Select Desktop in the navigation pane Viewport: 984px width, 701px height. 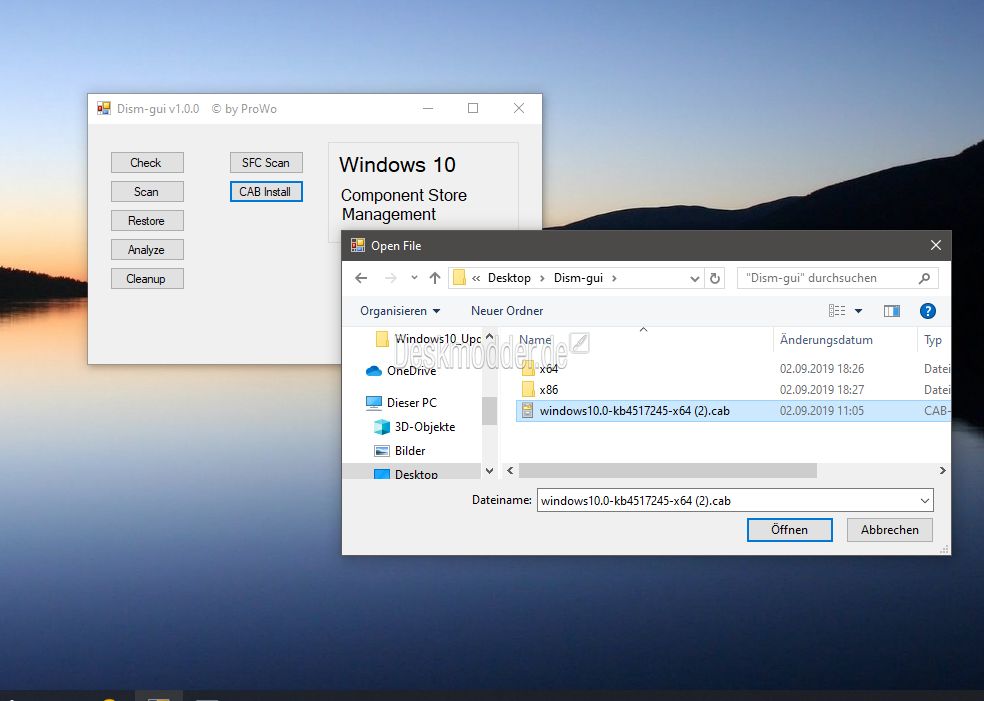click(412, 473)
